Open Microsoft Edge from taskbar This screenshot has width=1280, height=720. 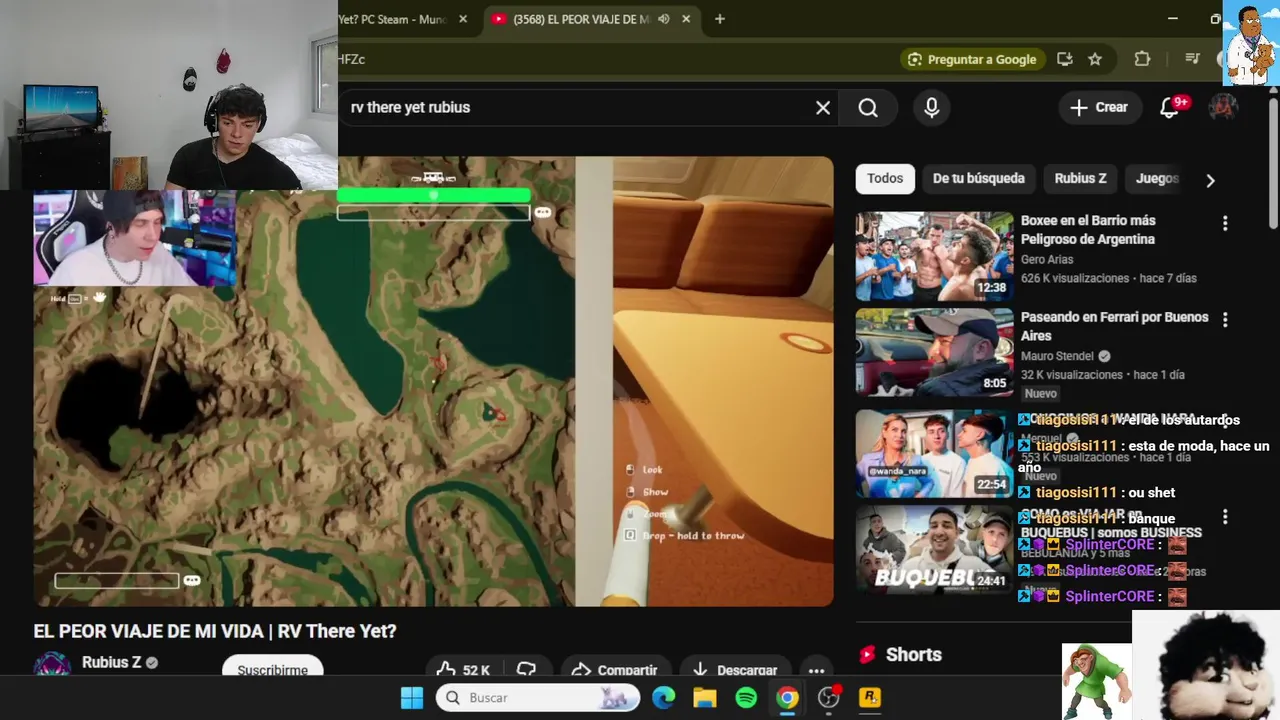[664, 698]
